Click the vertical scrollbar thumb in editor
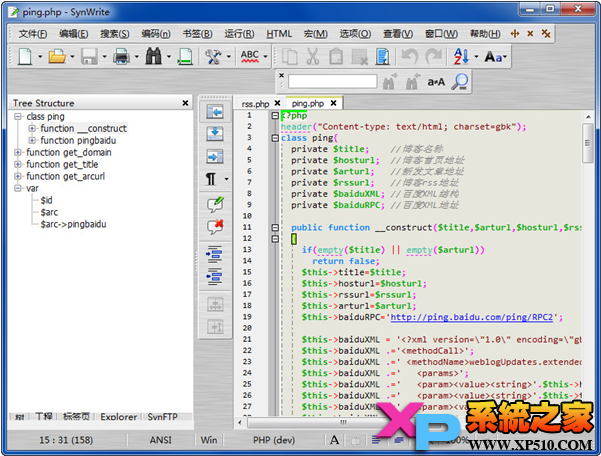This screenshot has width=601, height=456. point(587,143)
